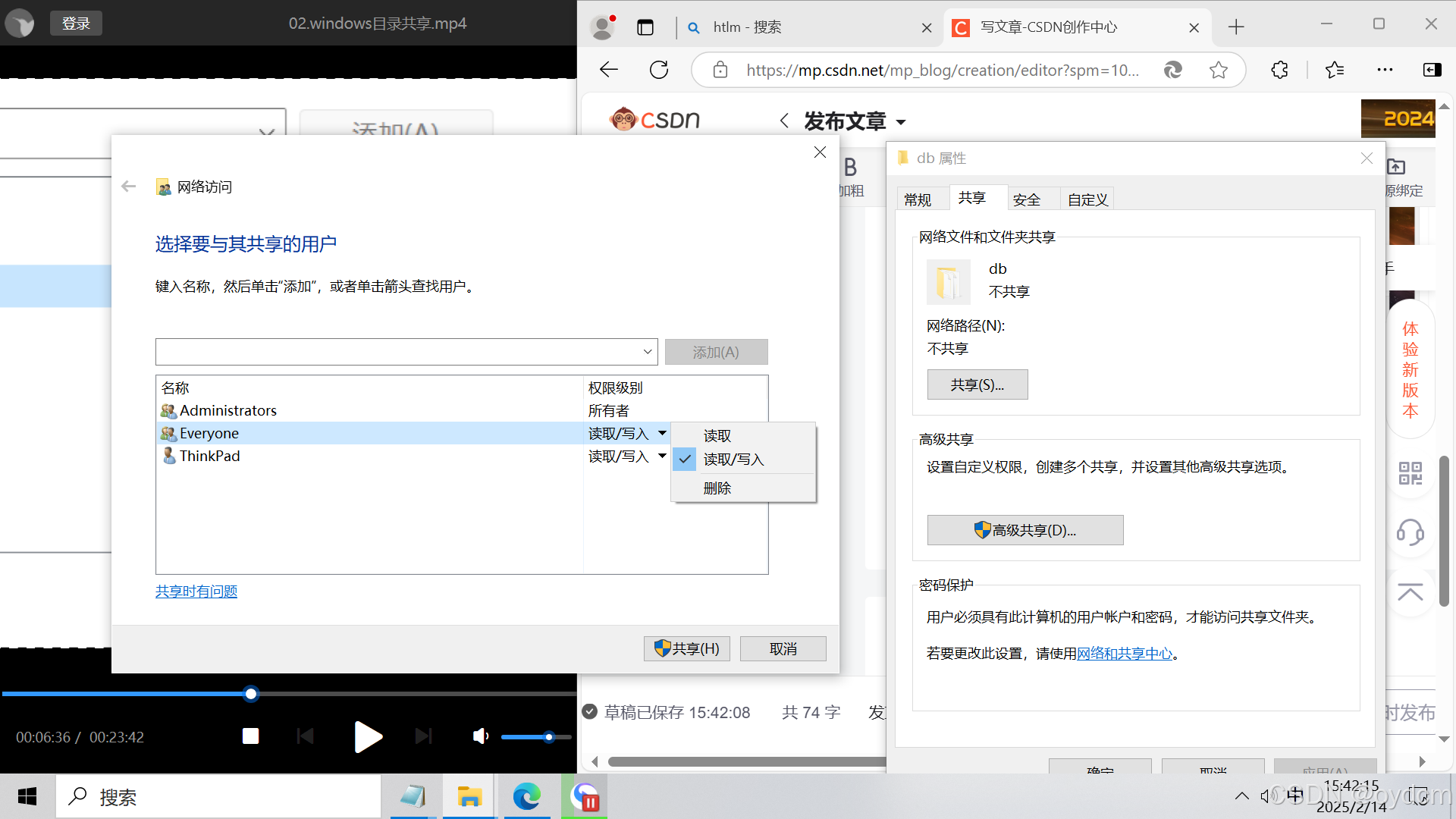Image resolution: width=1456 pixels, height=819 pixels.
Task: Expand ThinkPad permission level dropdown arrow
Action: coord(662,456)
